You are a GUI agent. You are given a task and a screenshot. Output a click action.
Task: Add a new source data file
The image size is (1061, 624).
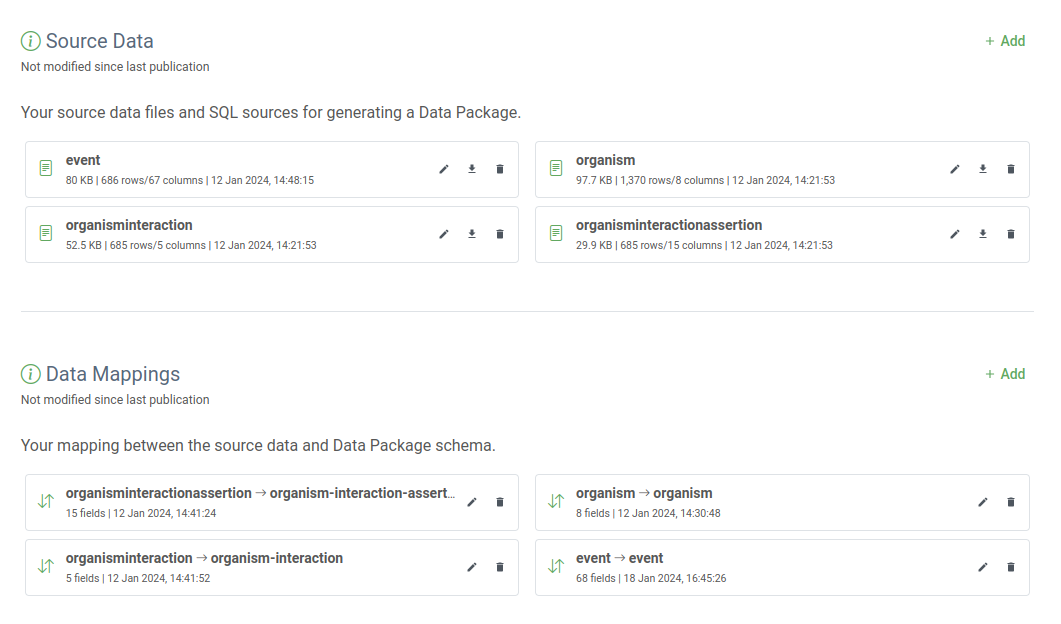1005,41
